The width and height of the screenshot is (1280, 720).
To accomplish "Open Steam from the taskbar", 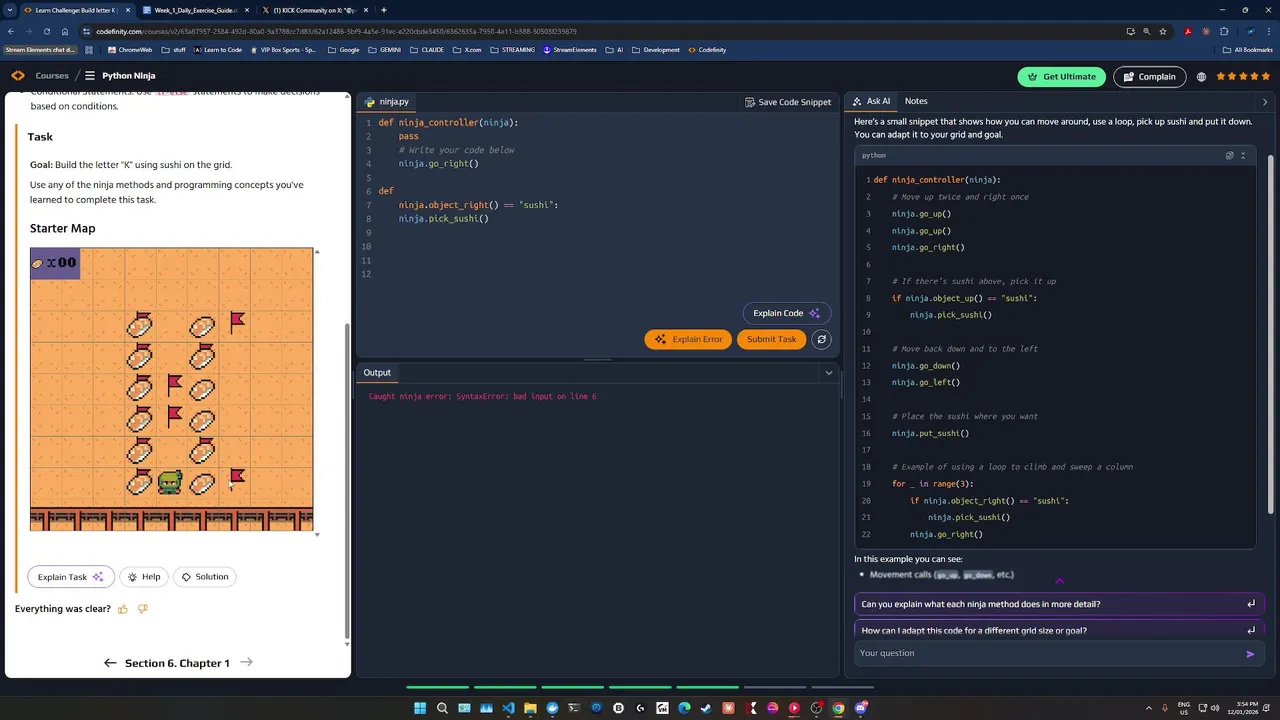I will 706,708.
